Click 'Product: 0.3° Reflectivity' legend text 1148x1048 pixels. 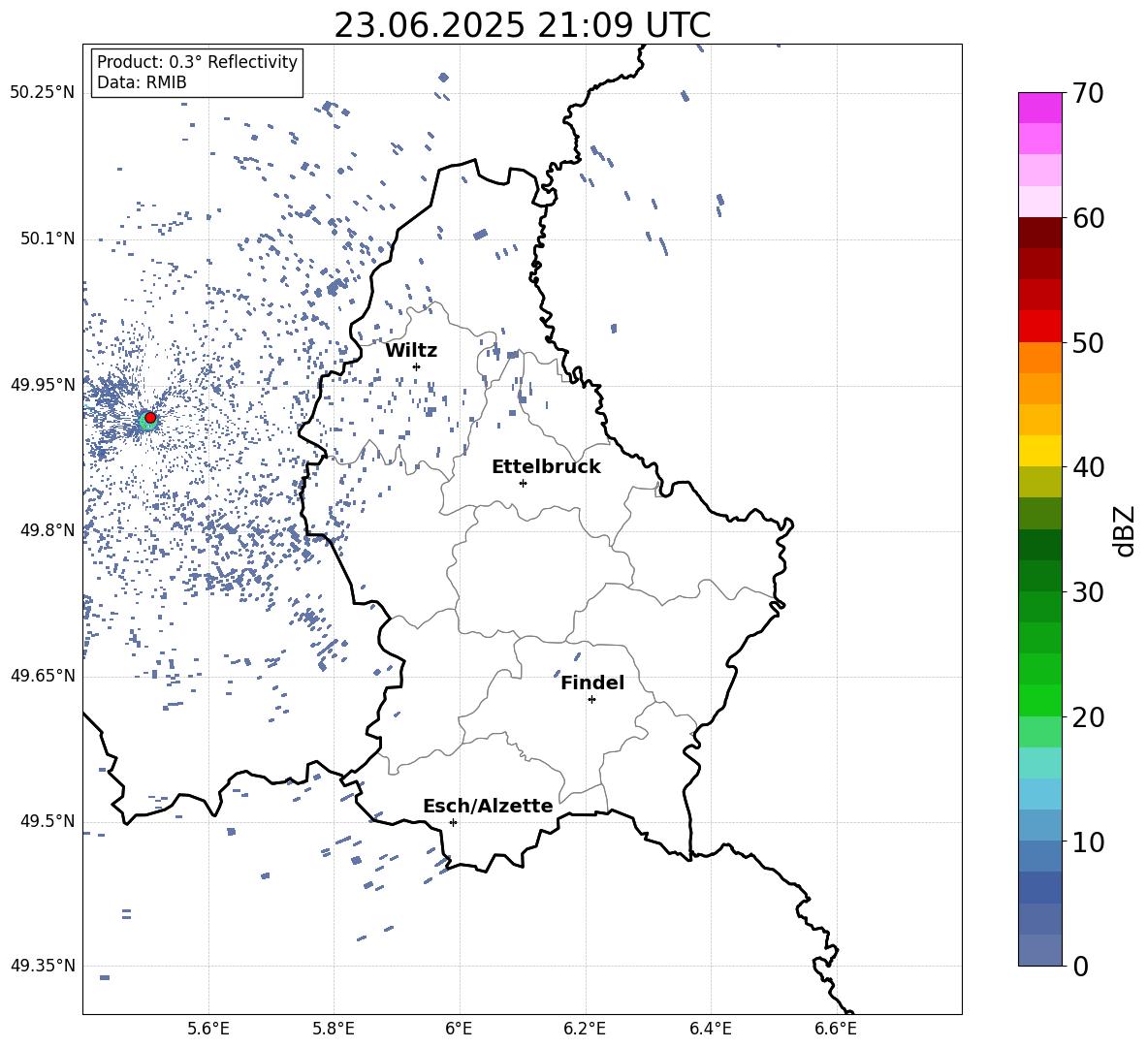tap(197, 62)
